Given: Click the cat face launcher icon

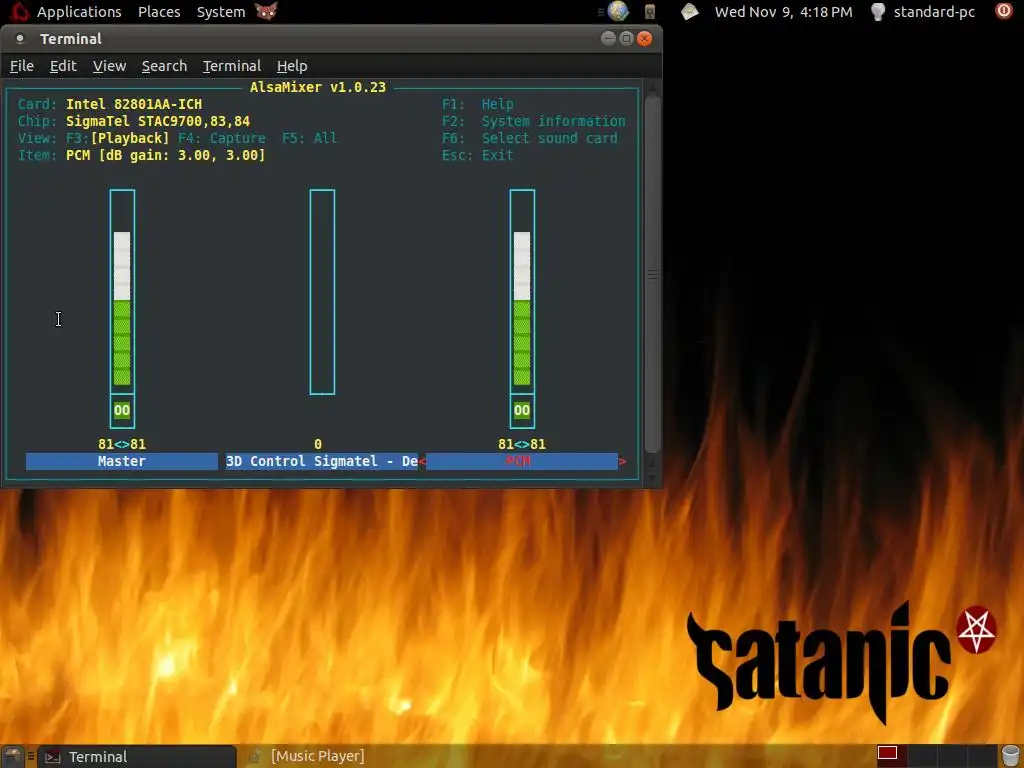Looking at the screenshot, I should click(266, 11).
